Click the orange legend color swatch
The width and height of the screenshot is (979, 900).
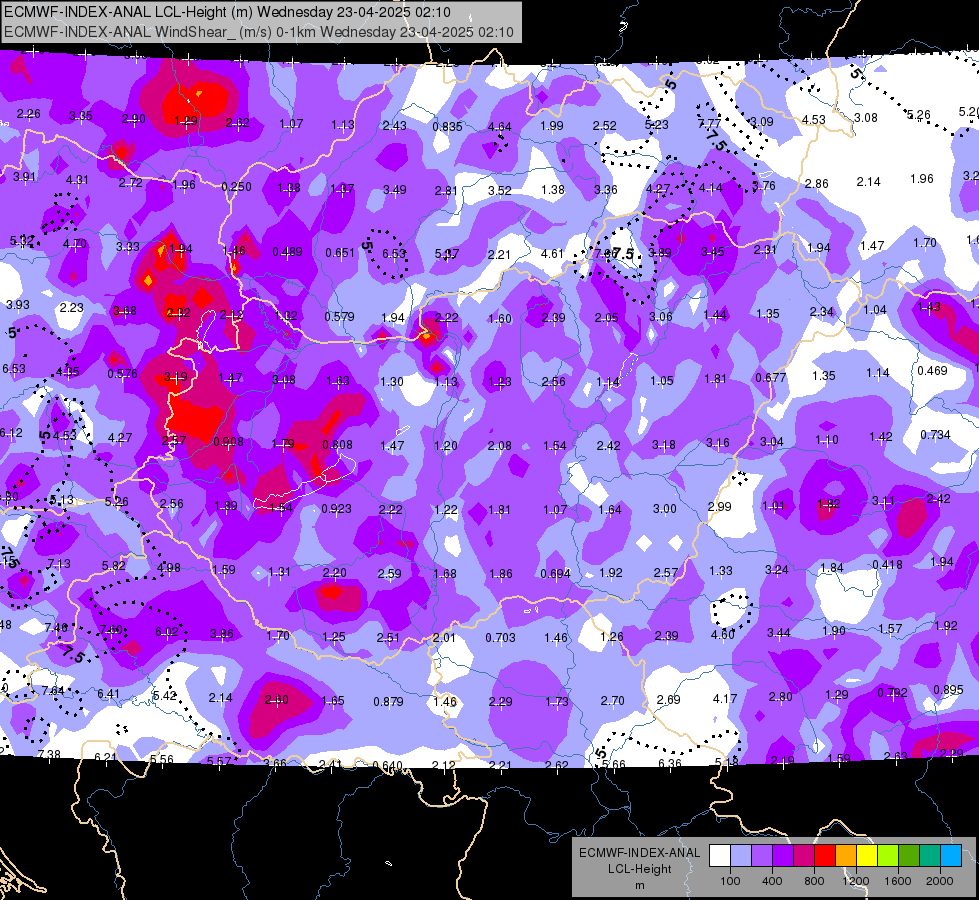[846, 855]
